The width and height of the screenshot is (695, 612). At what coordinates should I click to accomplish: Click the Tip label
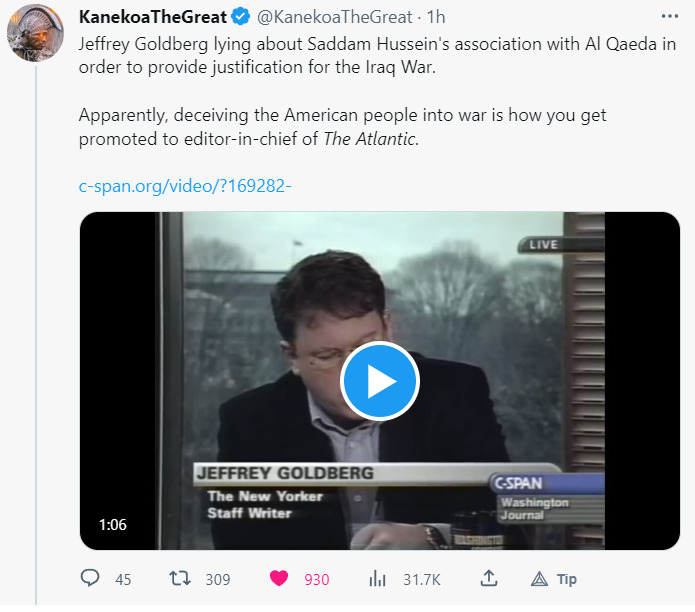(x=567, y=579)
